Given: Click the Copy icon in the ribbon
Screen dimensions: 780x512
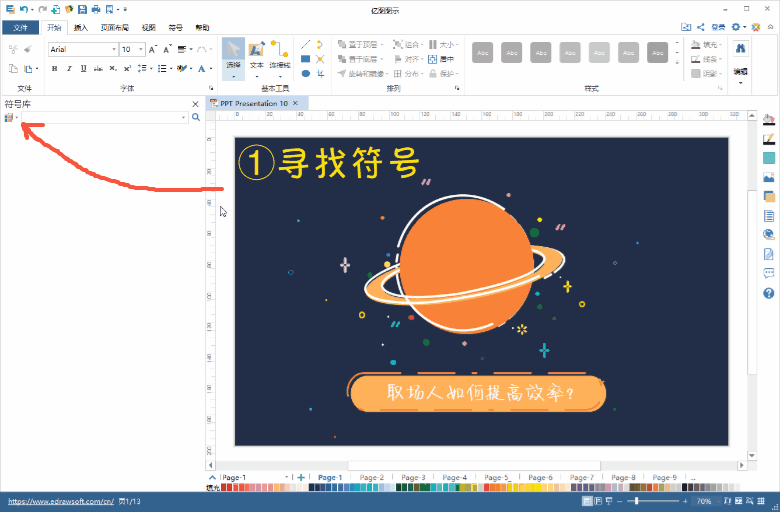Looking at the screenshot, I should 14,69.
